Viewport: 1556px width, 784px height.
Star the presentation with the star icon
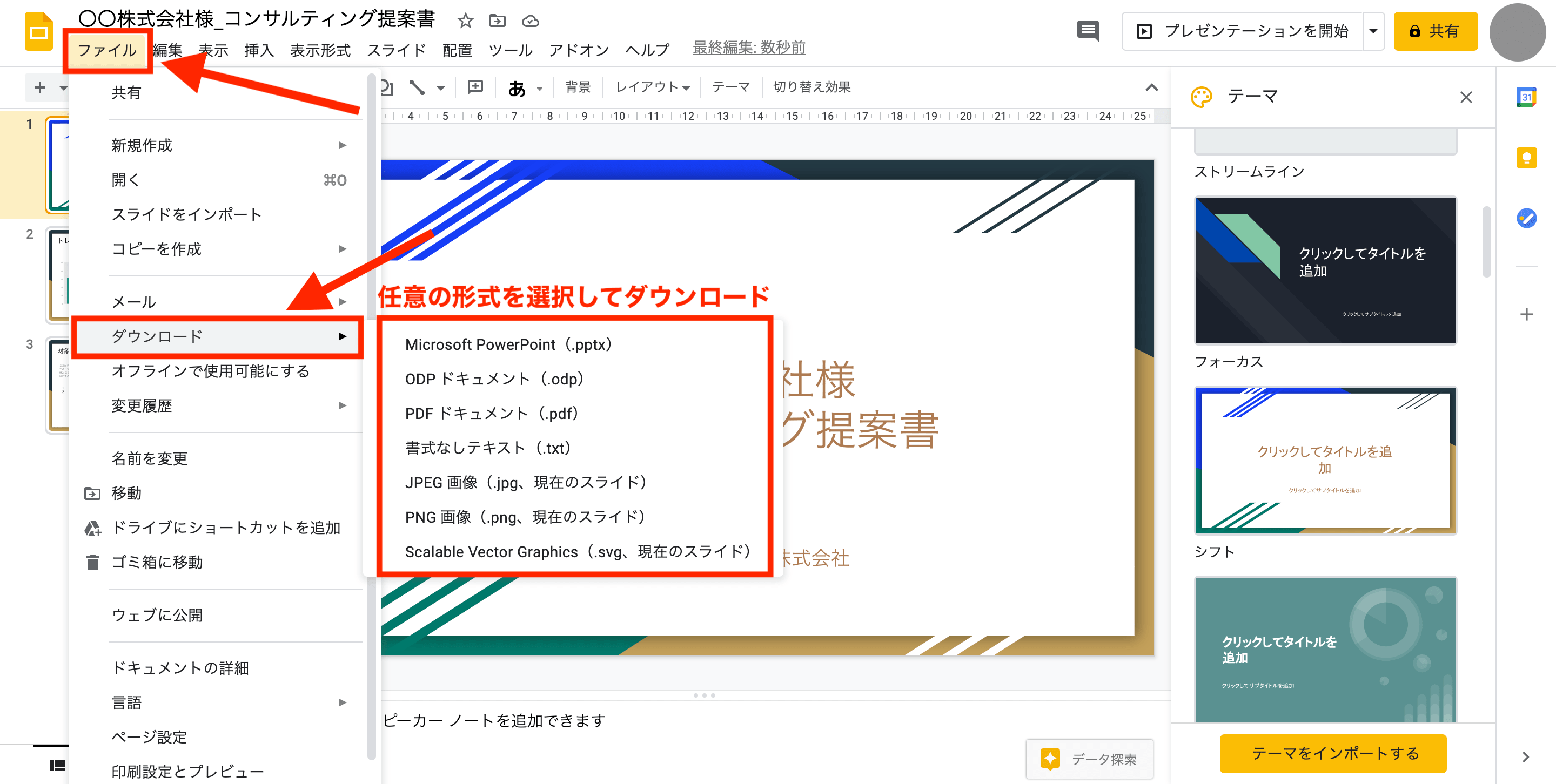pos(465,21)
